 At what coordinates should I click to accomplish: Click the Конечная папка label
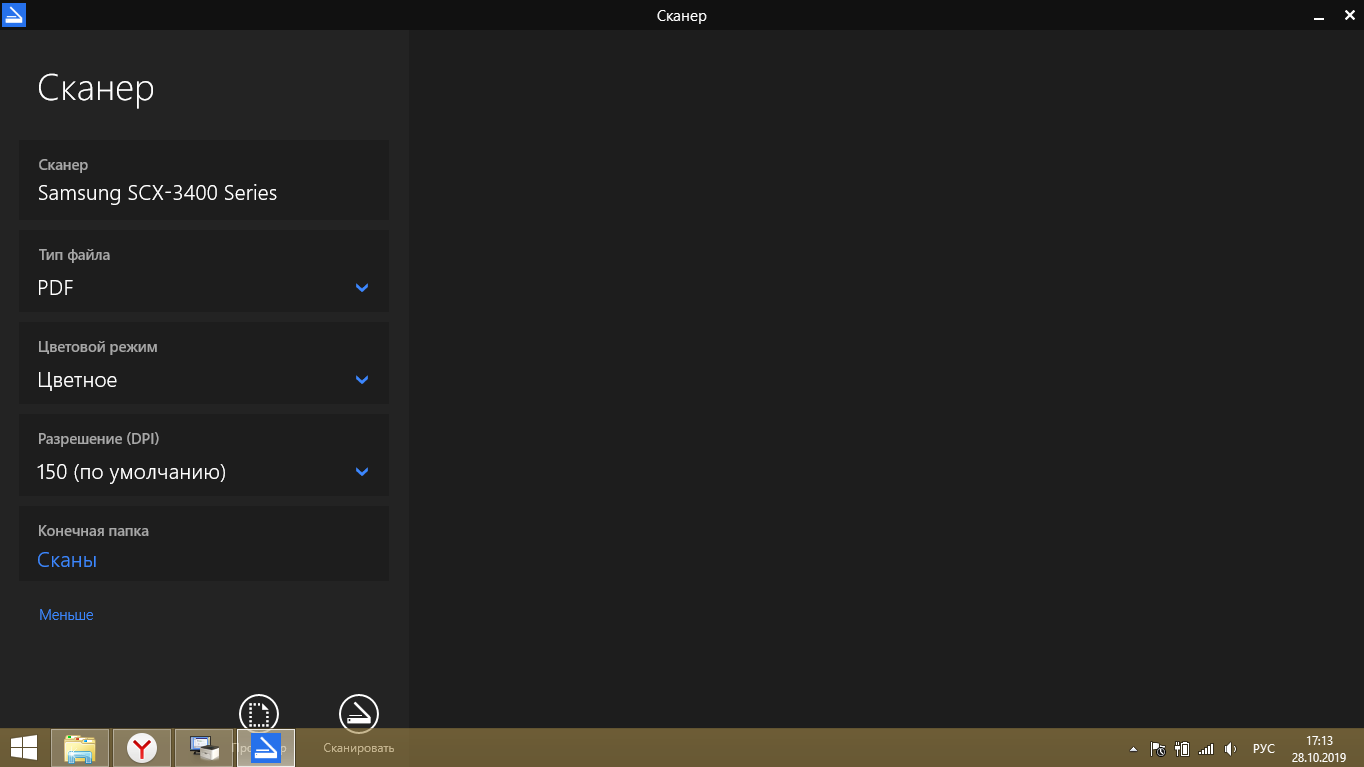[x=93, y=531]
